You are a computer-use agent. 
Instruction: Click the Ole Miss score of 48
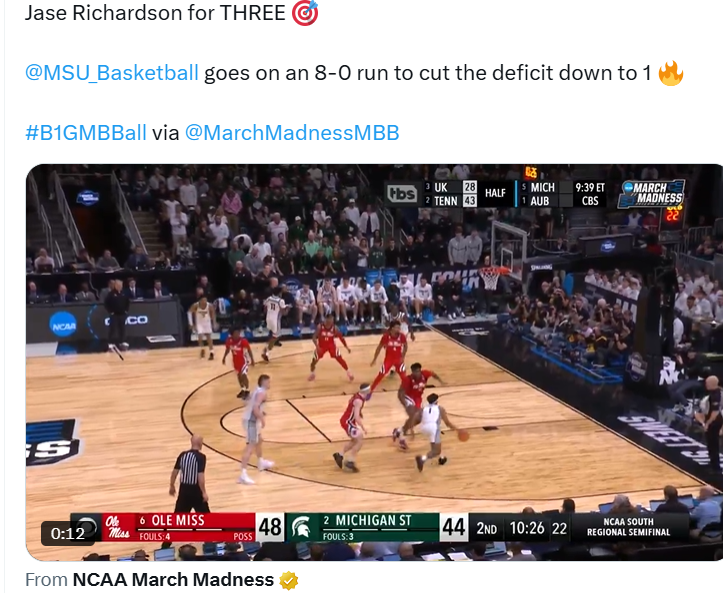pos(270,527)
